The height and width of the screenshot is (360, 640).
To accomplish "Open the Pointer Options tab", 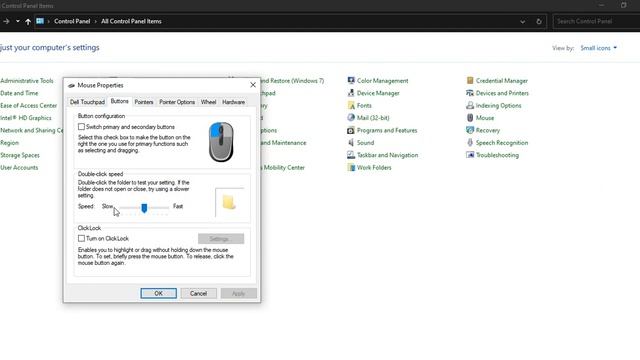I will (177, 102).
